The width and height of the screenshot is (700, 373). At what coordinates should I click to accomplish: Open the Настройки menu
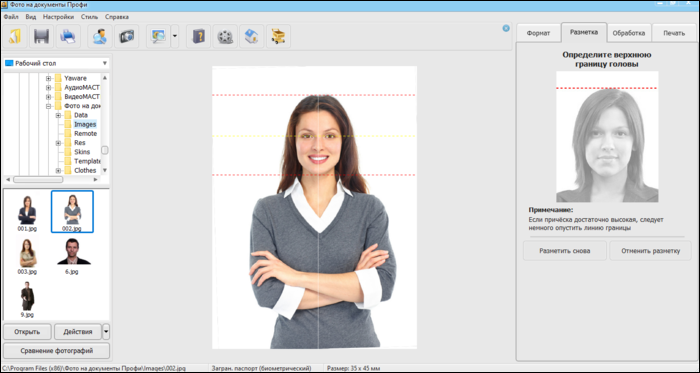point(58,17)
